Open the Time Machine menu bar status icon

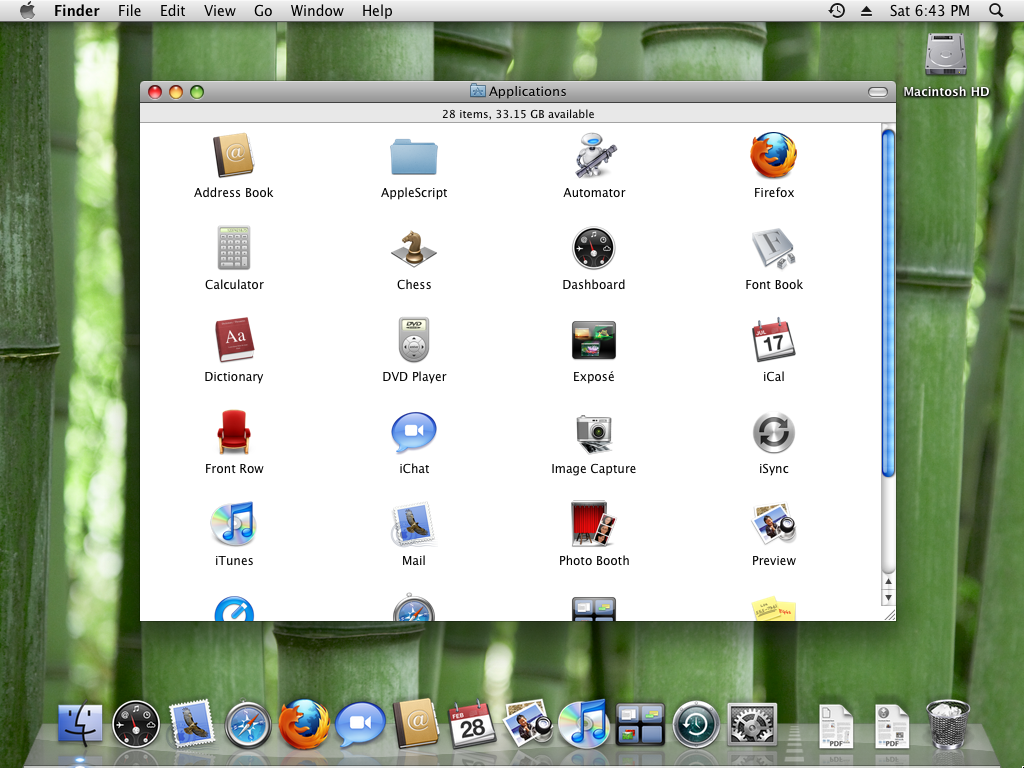[x=837, y=10]
